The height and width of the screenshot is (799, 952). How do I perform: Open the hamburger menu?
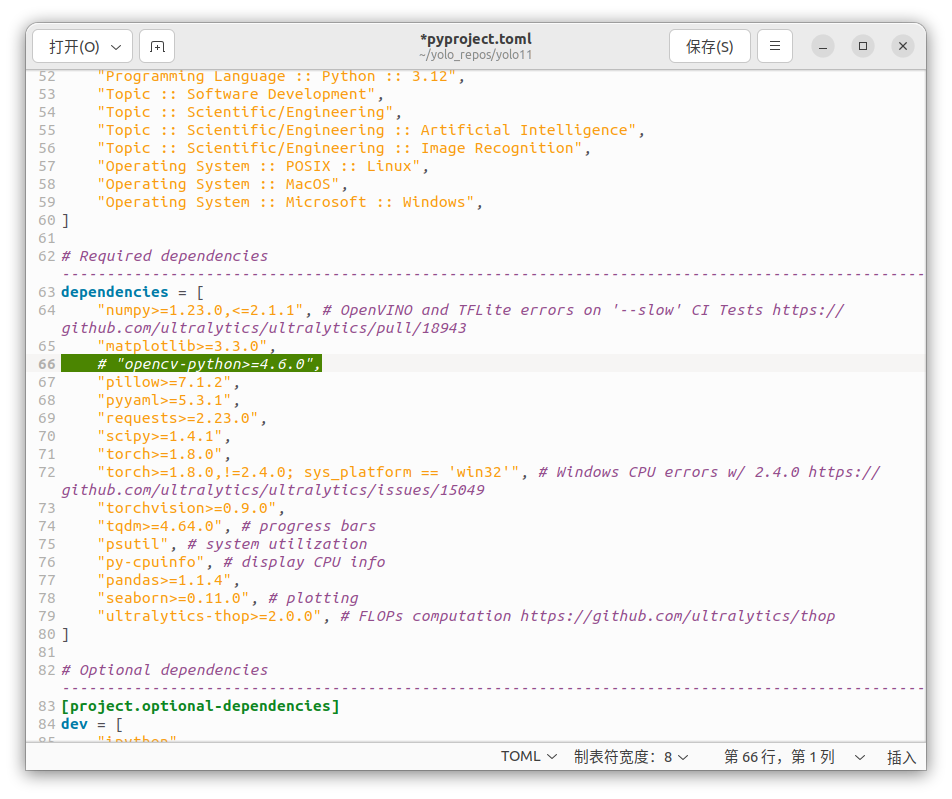(x=775, y=47)
